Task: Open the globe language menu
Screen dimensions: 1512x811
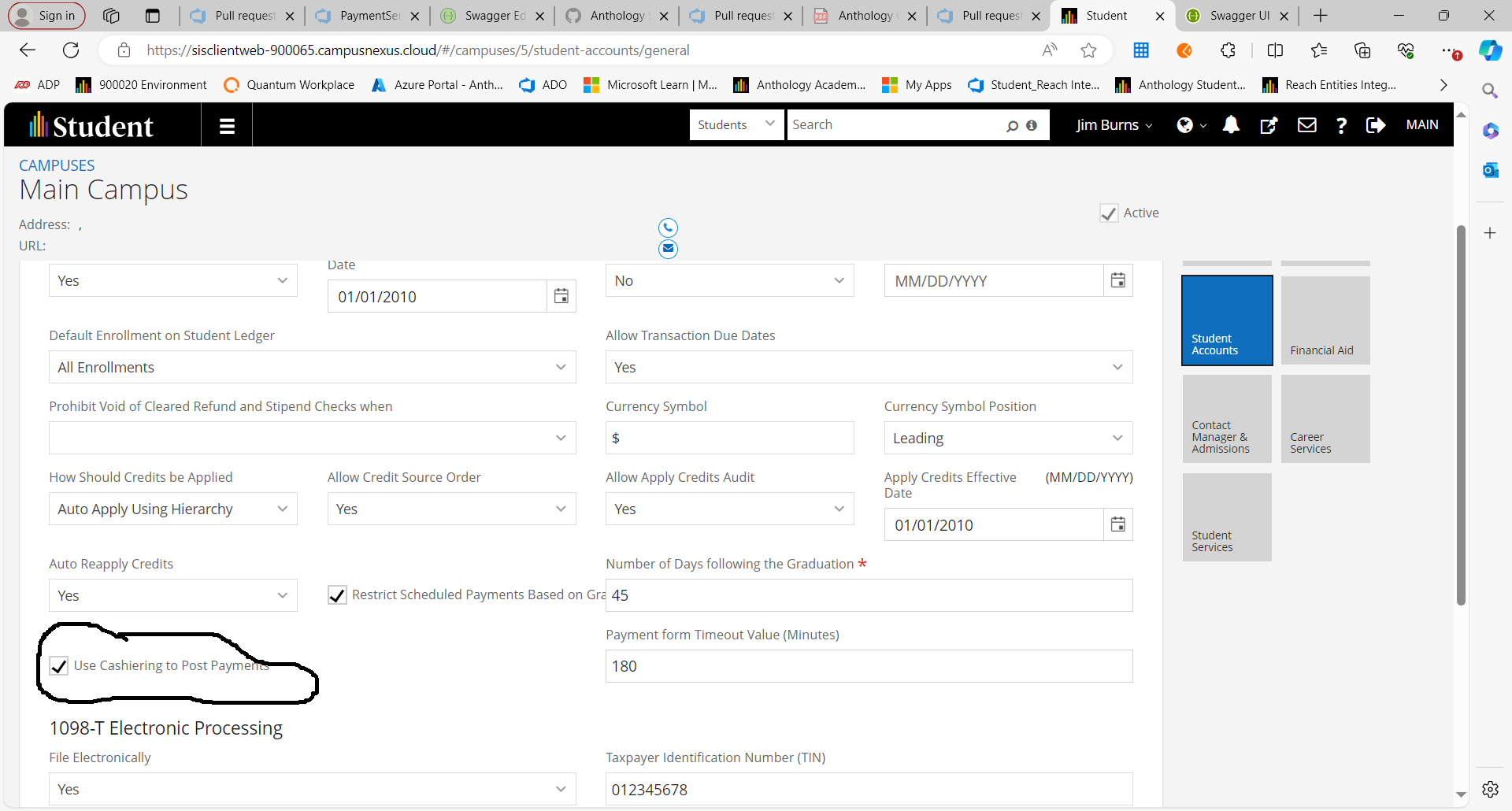Action: point(1191,125)
